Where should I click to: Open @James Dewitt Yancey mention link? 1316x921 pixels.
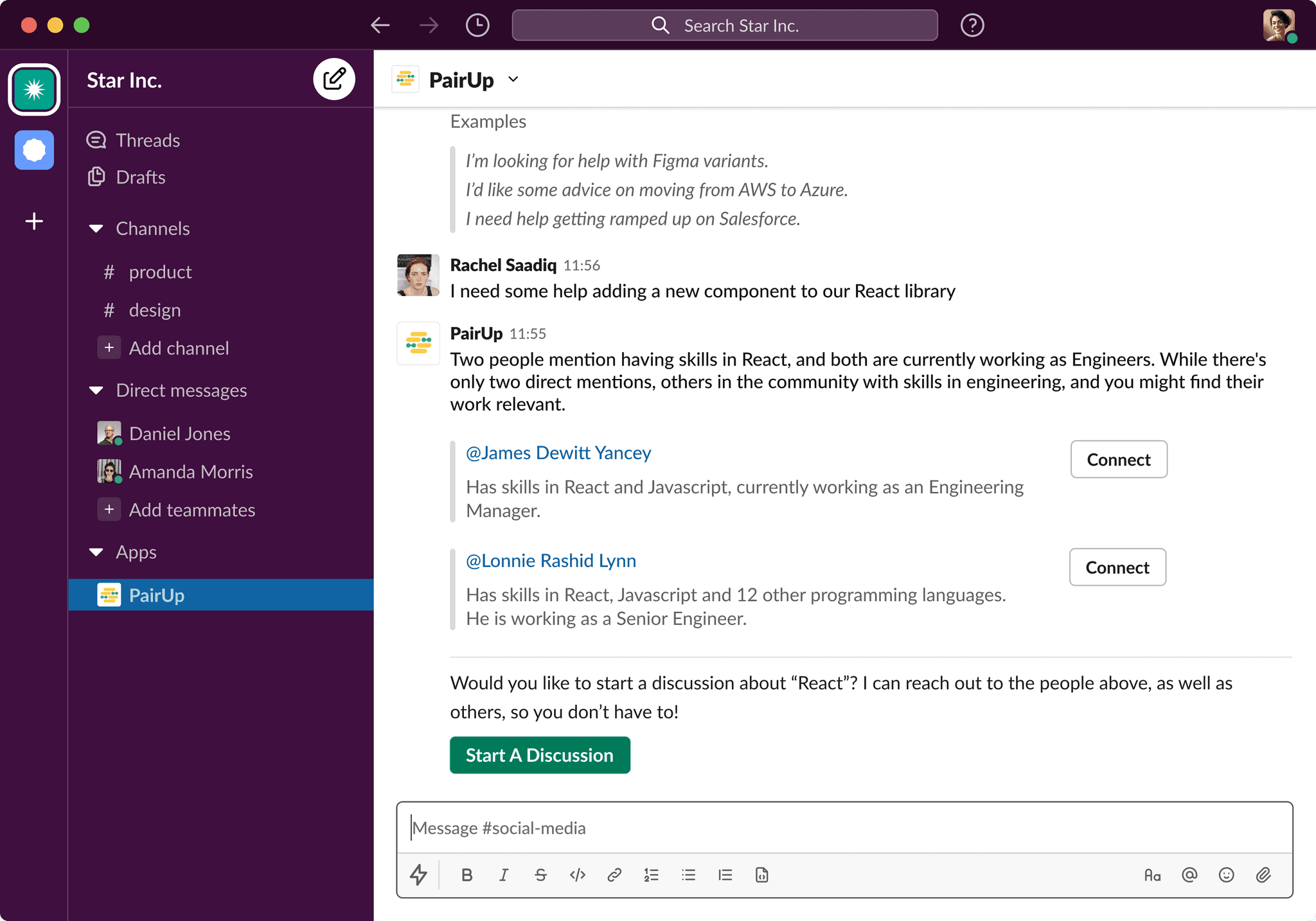coord(558,453)
